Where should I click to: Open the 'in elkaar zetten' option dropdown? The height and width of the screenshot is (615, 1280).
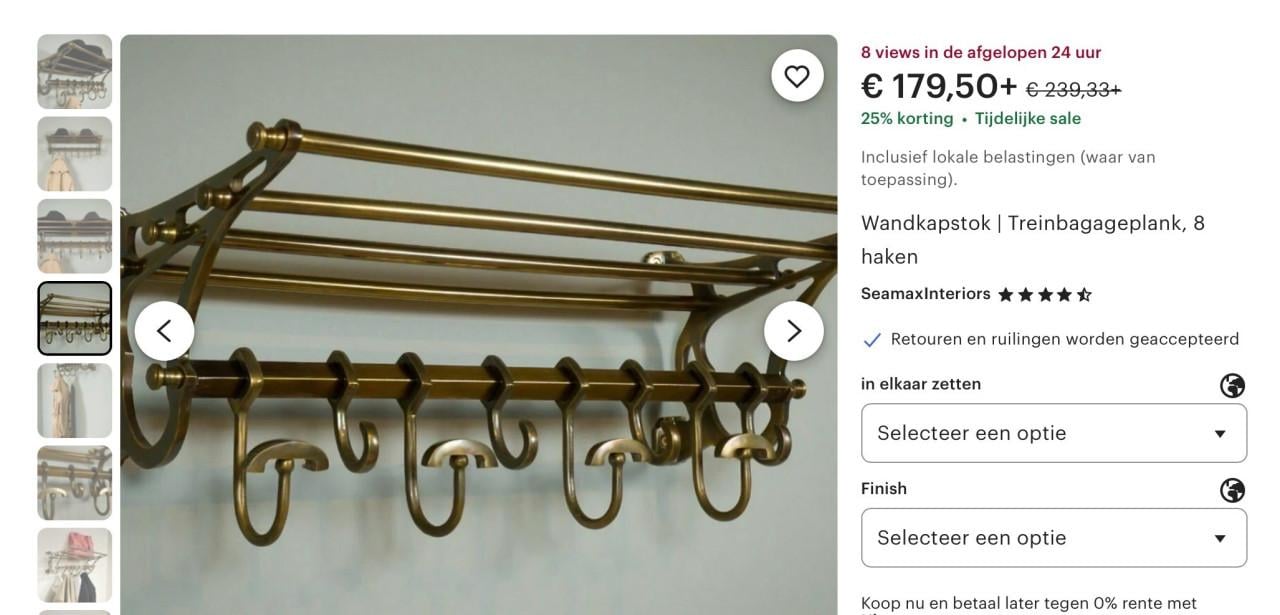point(1054,433)
